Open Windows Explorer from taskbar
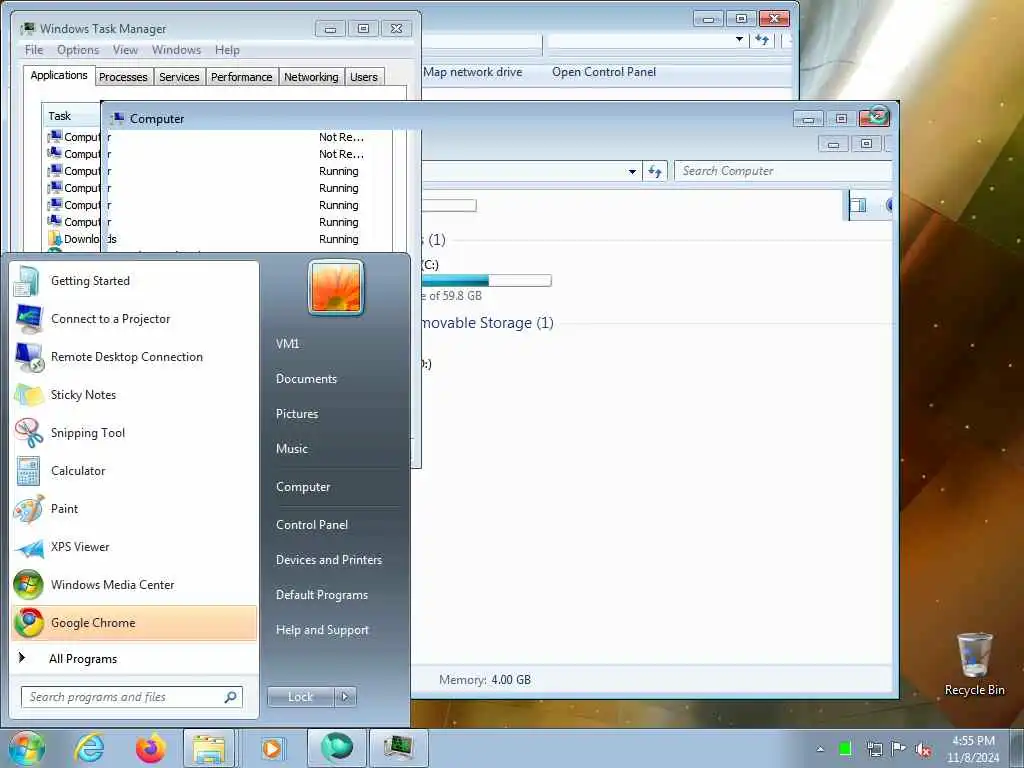 (x=209, y=748)
